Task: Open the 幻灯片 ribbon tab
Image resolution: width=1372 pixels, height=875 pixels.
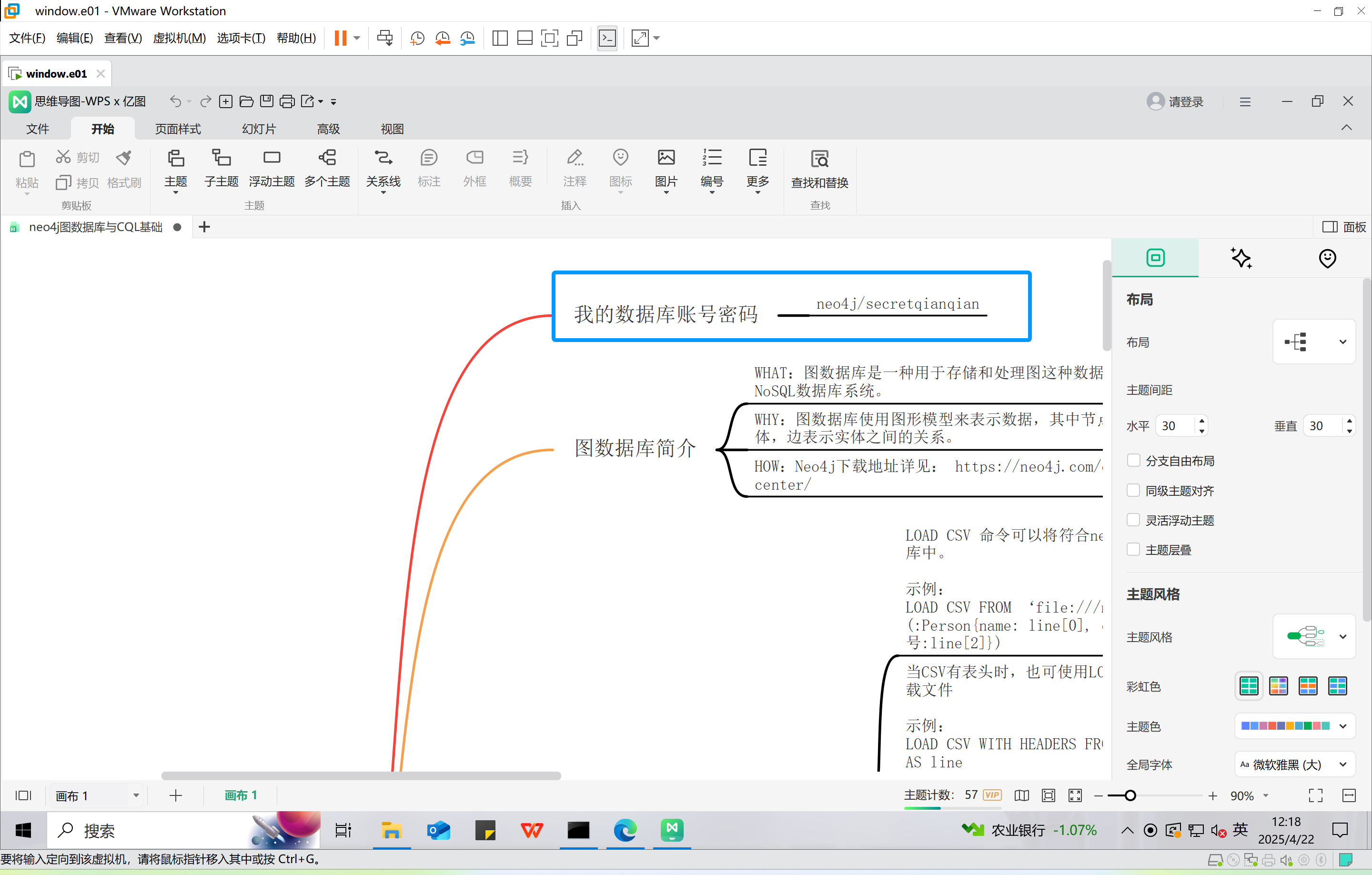Action: pos(259,129)
